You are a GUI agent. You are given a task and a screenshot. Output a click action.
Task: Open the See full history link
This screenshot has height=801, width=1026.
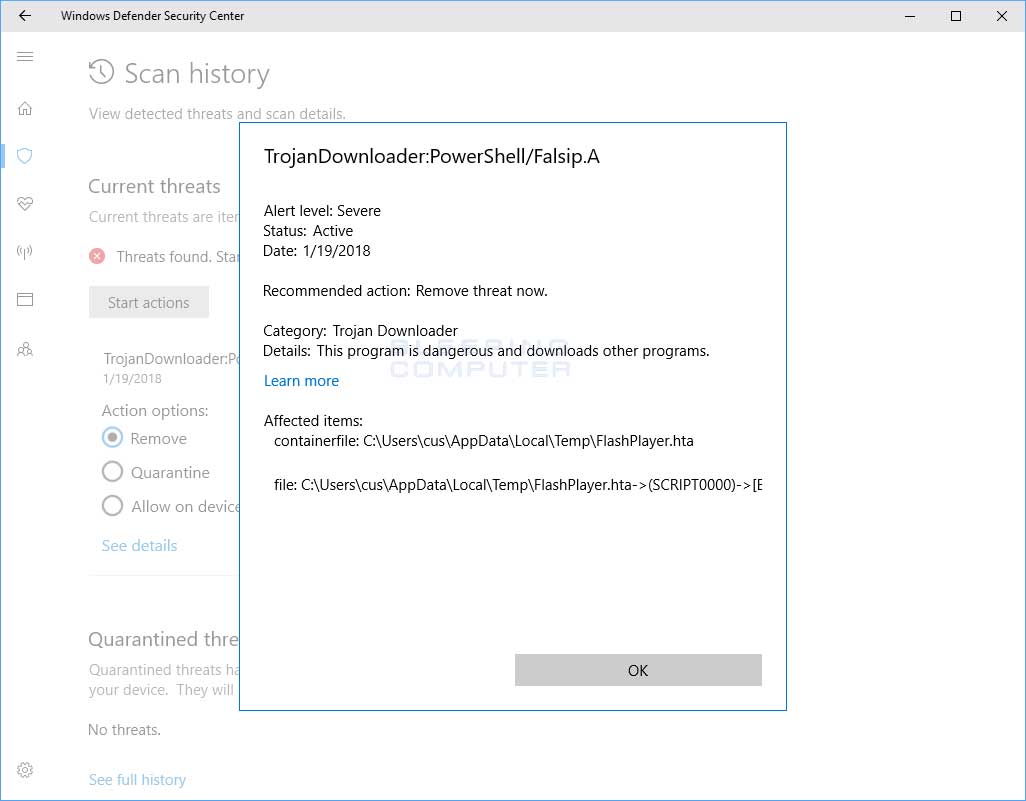tap(137, 779)
